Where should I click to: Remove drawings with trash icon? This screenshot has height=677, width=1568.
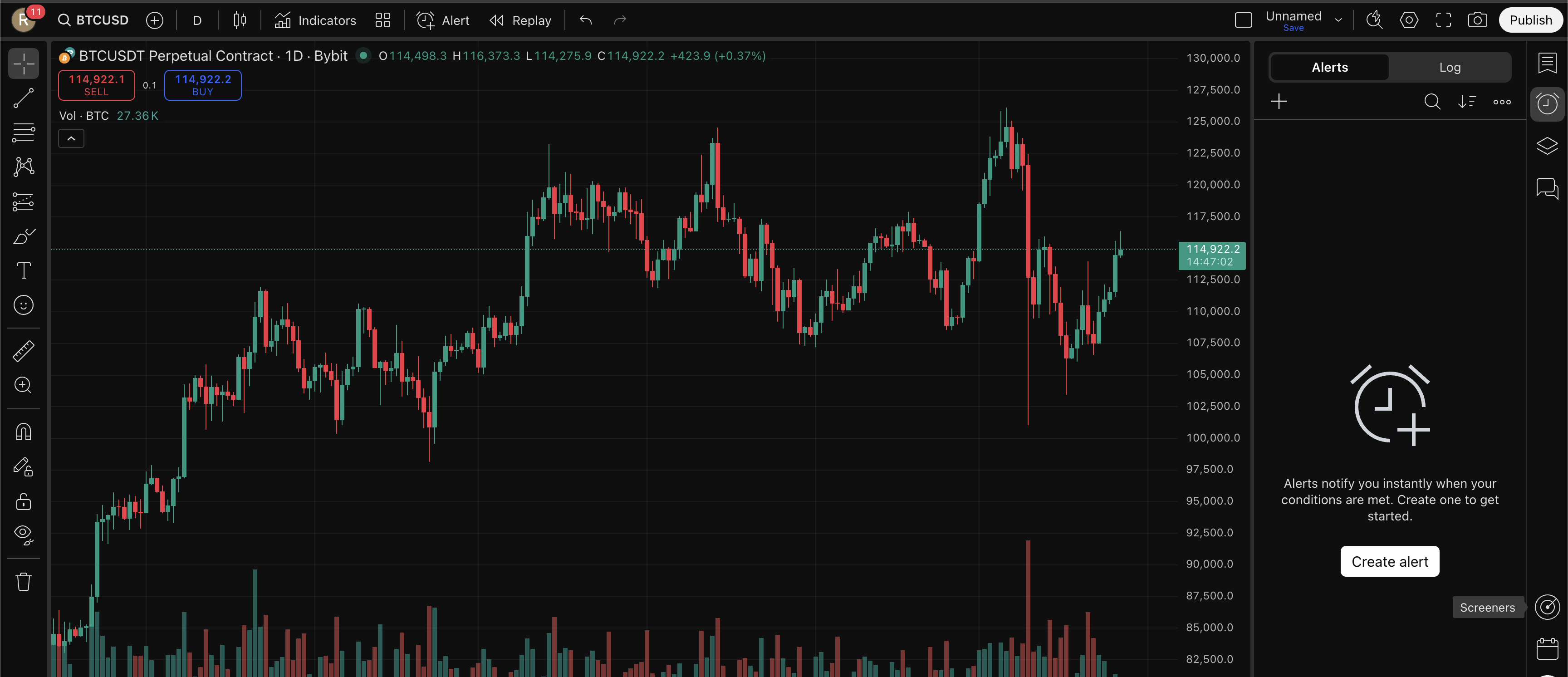click(x=23, y=581)
